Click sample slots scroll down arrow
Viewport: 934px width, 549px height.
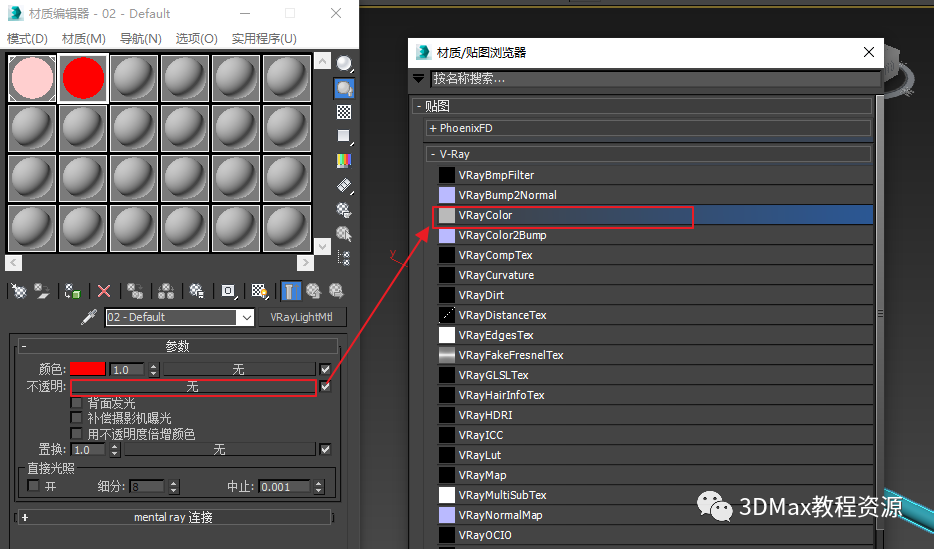[x=322, y=246]
